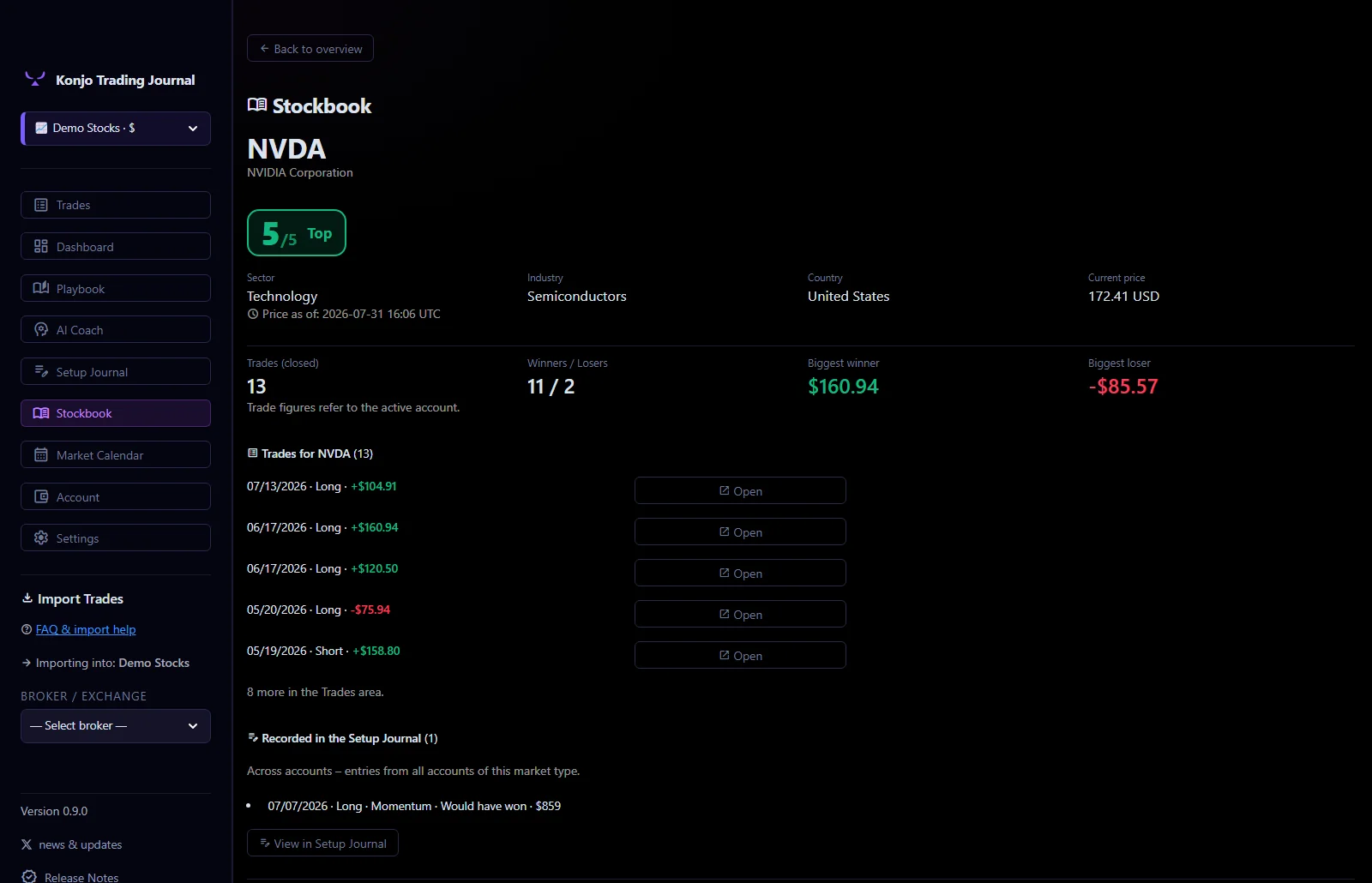Viewport: 1372px width, 883px height.
Task: Click the X icon next to news & updates
Action: click(x=27, y=844)
